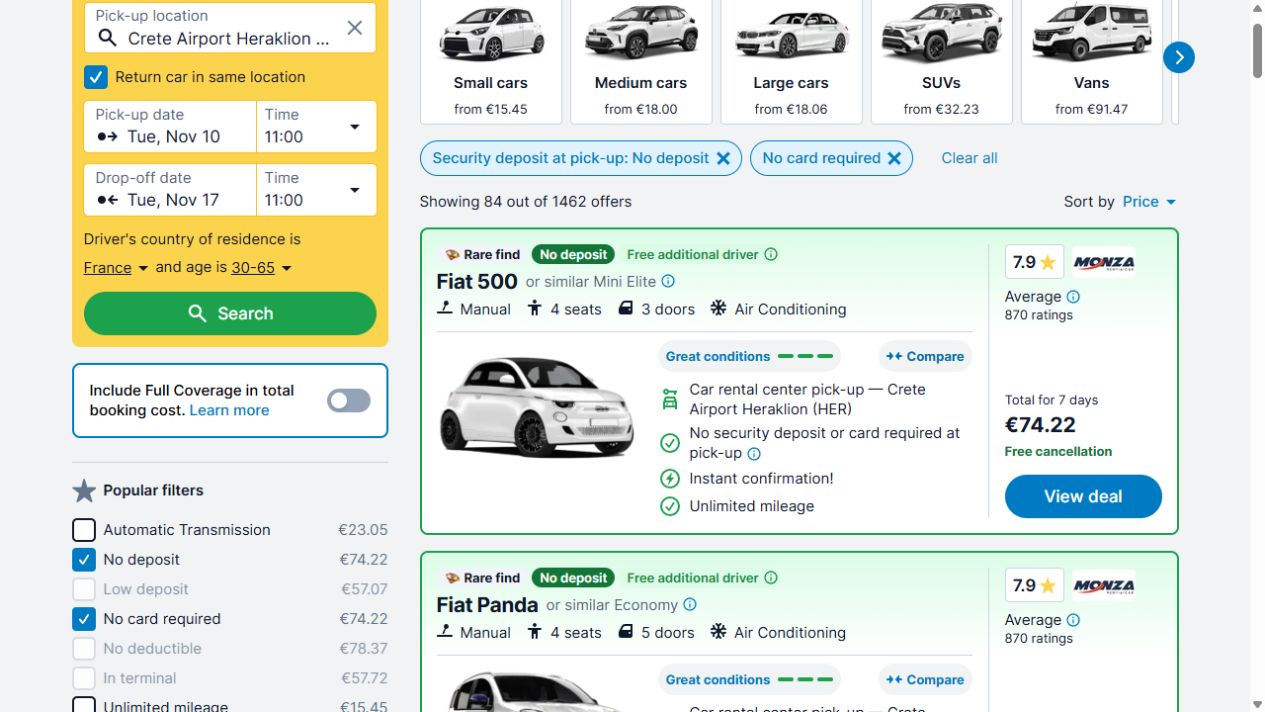Click the green Search button

pos(230,313)
